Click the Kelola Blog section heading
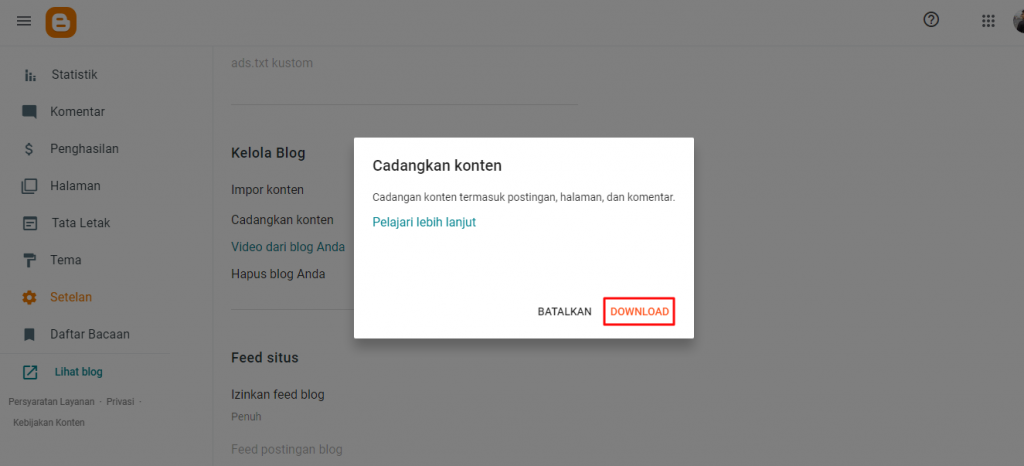The width and height of the screenshot is (1024, 466). [268, 153]
